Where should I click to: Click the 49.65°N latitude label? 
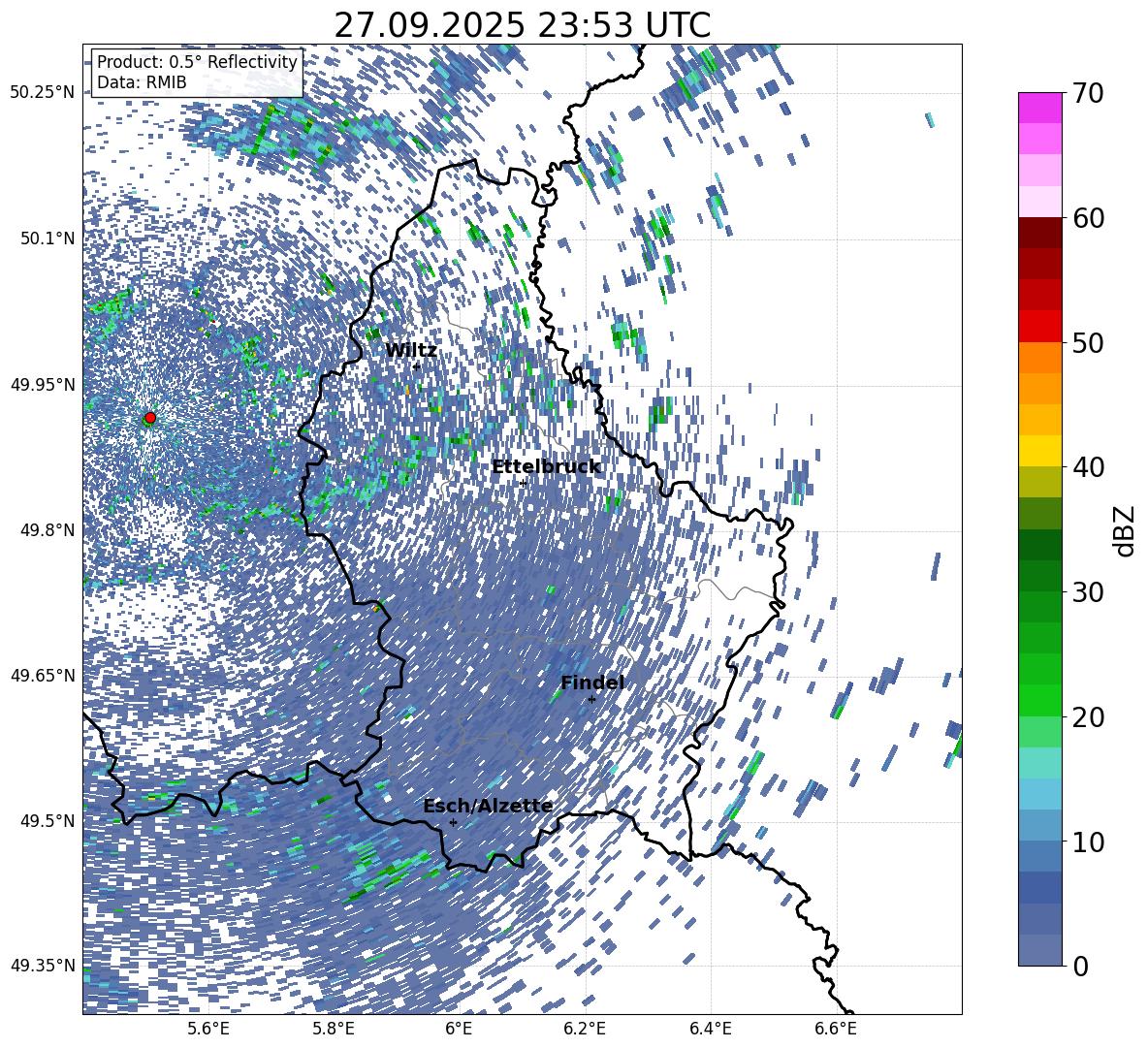tap(43, 675)
